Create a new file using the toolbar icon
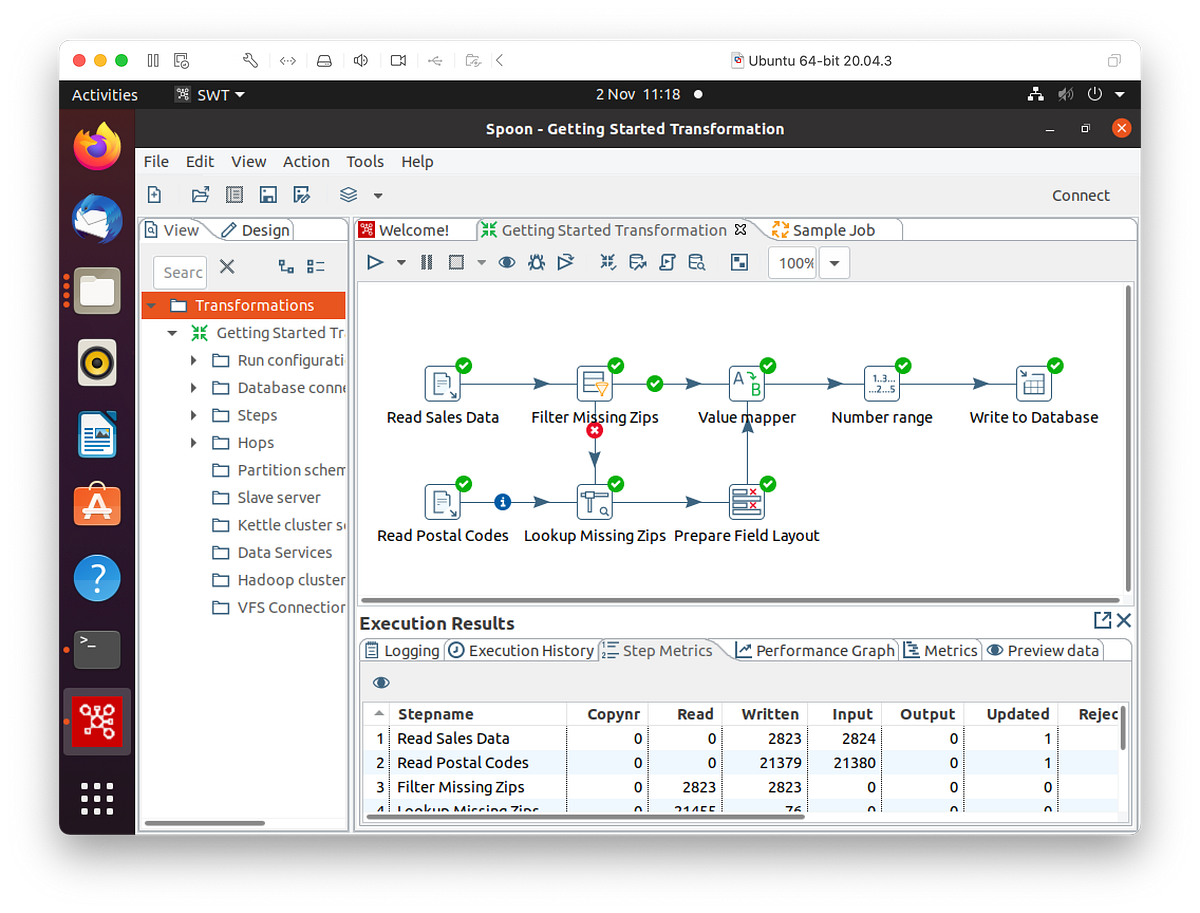Image resolution: width=1200 pixels, height=913 pixels. click(x=154, y=194)
